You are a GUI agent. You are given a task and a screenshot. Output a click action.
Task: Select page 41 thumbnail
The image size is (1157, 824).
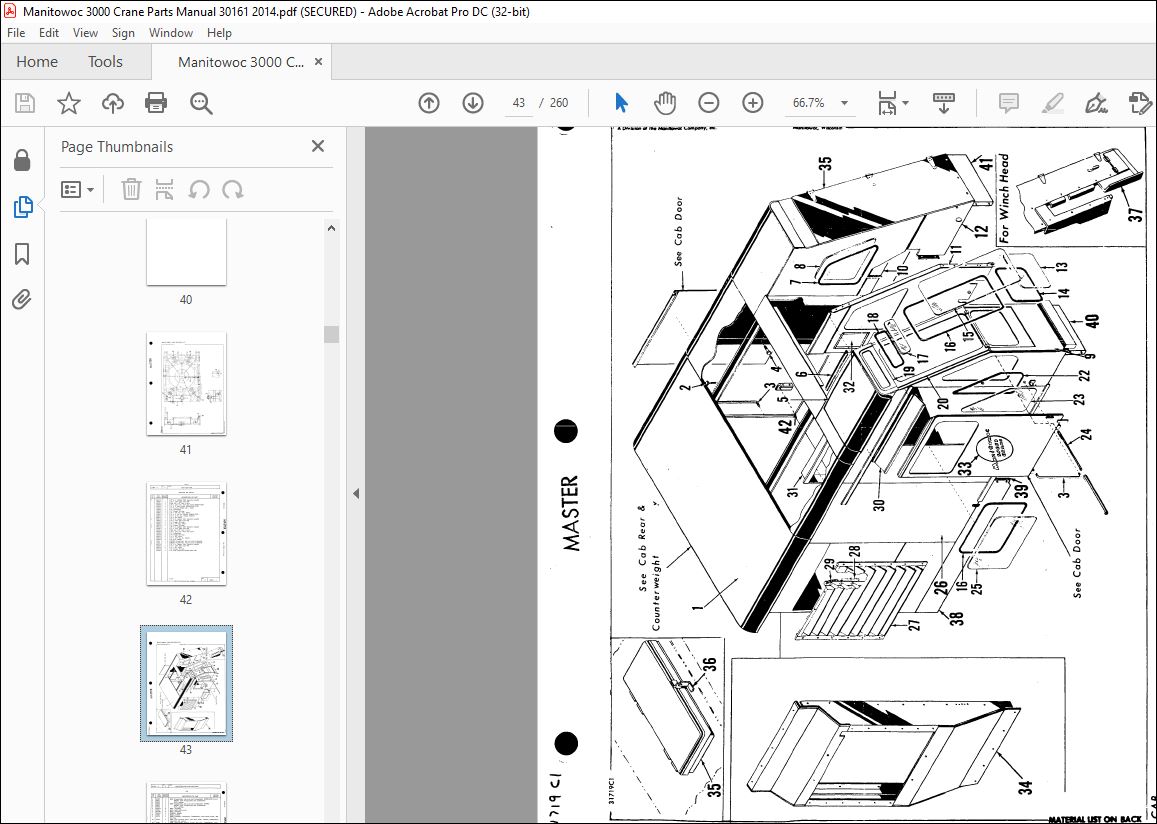click(x=186, y=384)
